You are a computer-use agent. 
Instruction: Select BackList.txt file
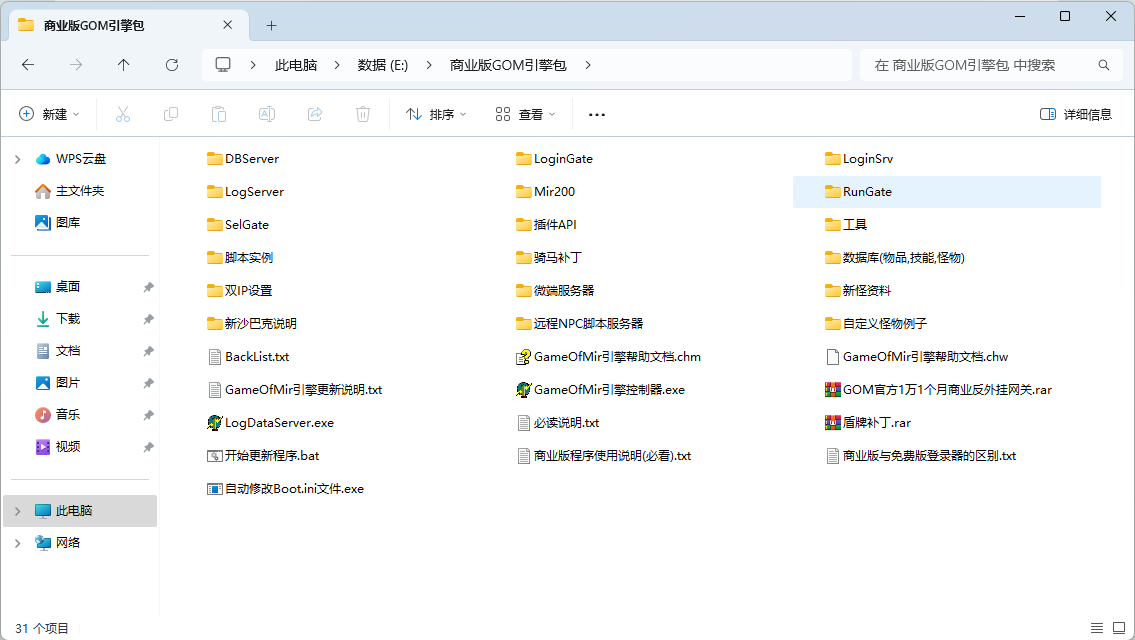248,357
